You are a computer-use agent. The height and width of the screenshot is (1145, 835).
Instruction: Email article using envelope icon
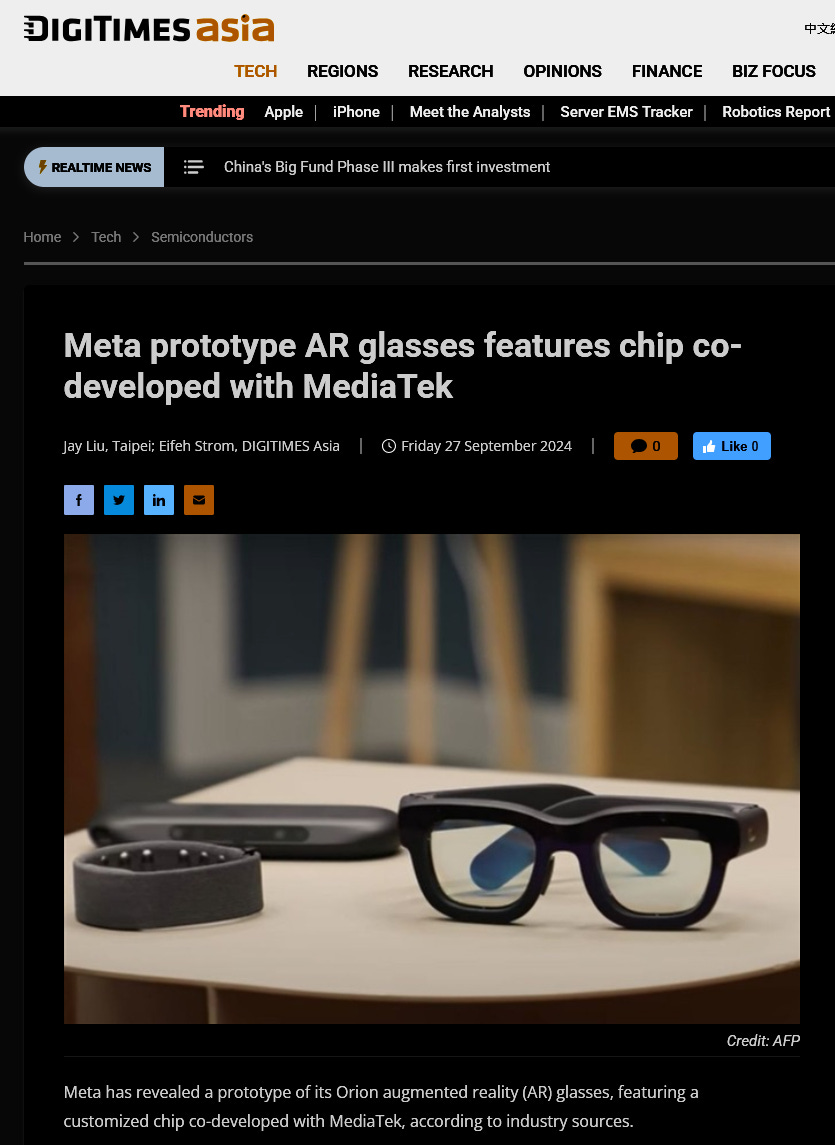pos(199,500)
